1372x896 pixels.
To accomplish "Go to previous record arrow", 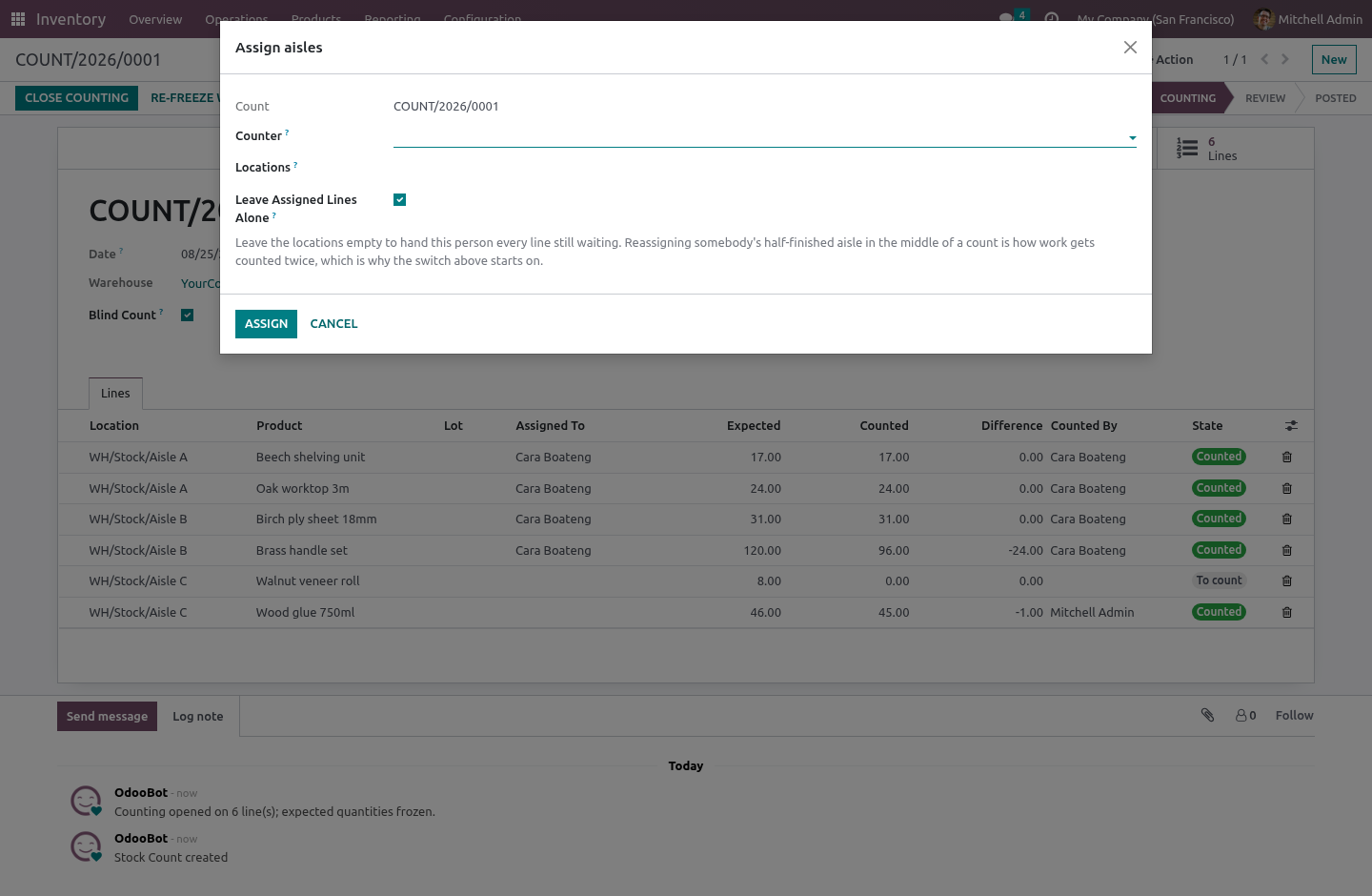I will (1264, 59).
